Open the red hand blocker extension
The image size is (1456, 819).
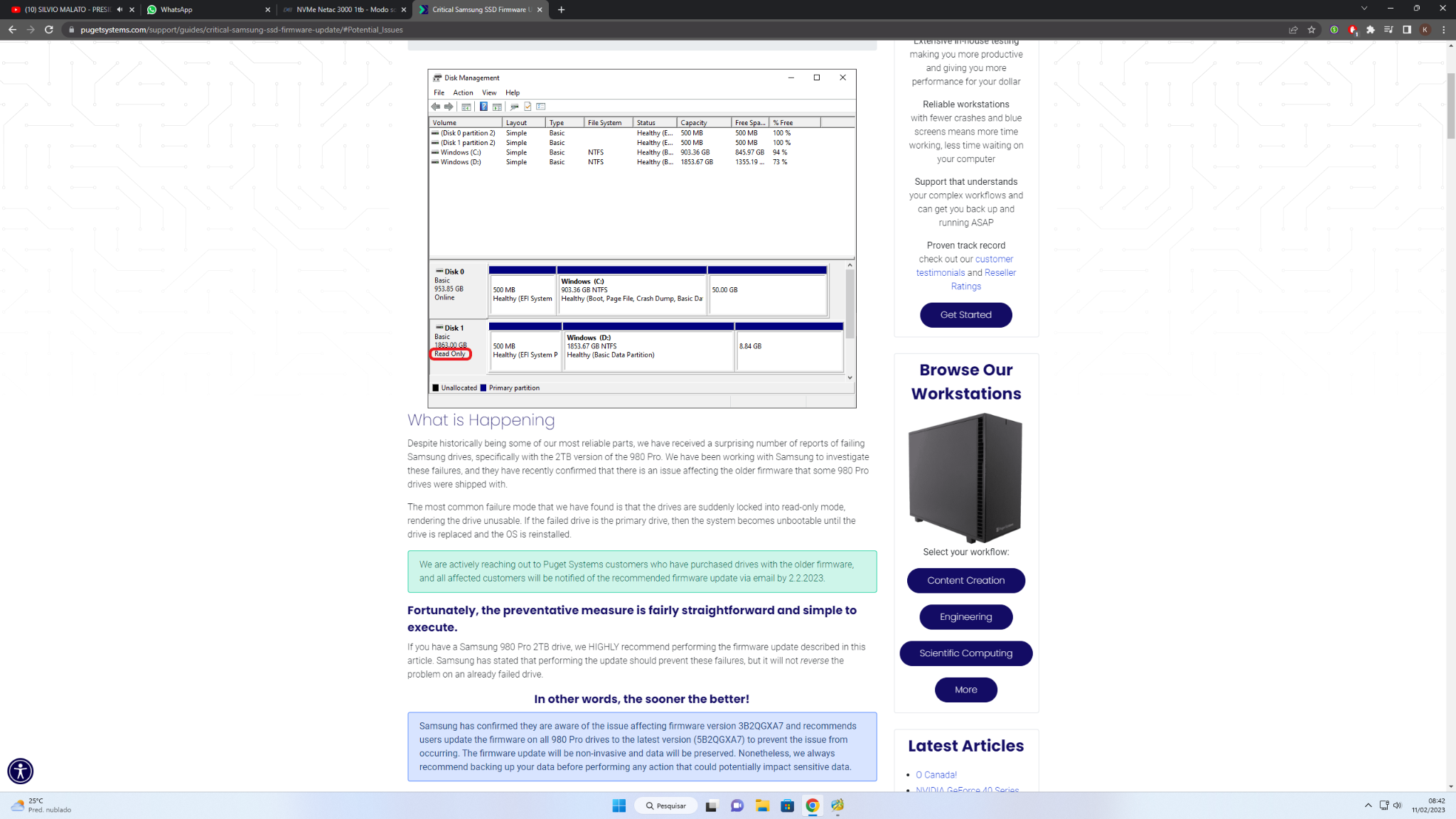pyautogui.click(x=1352, y=30)
